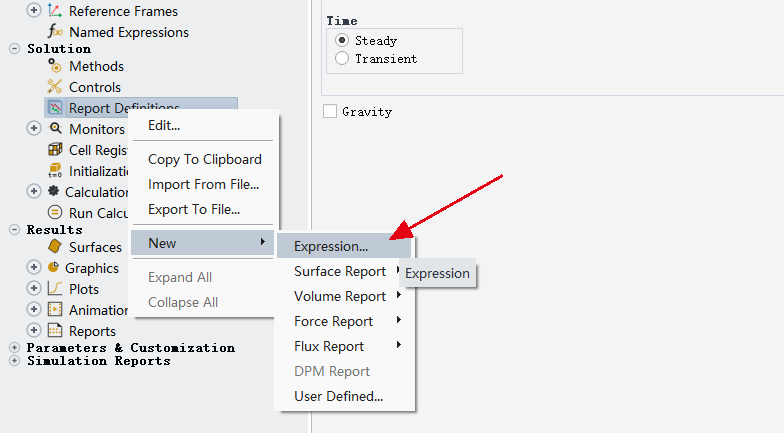Viewport: 784px width, 433px height.
Task: Choose User Defined... report option
Action: click(338, 396)
